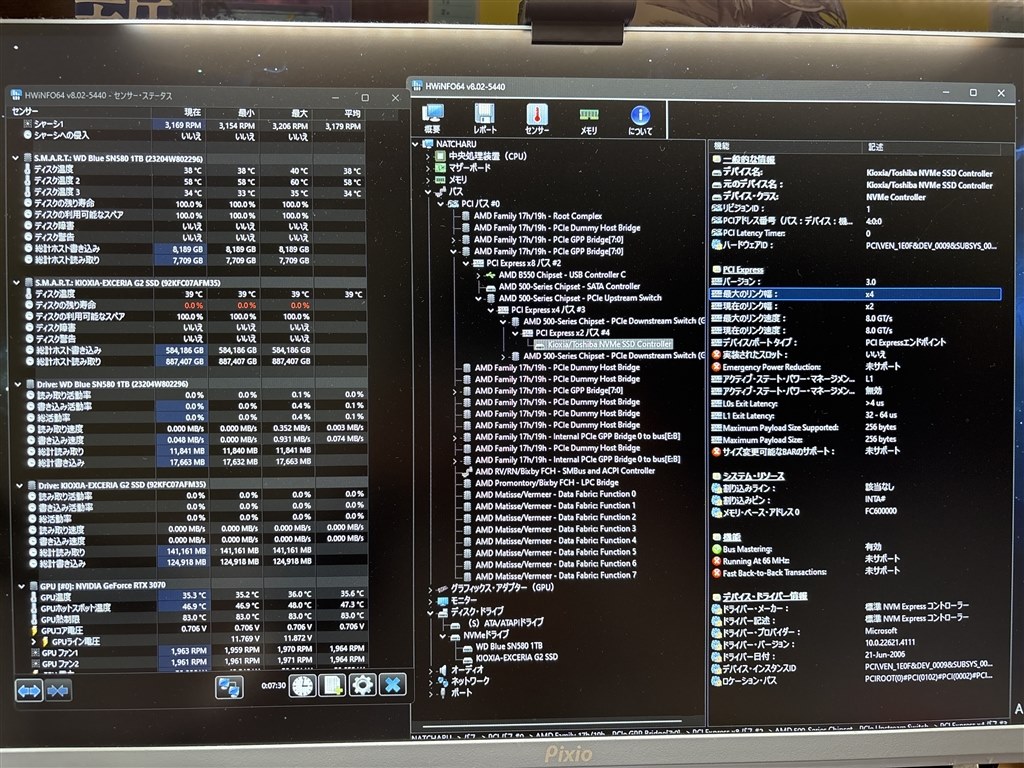Select the メモリ・ベース・アドレス 0 row
1024x768 pixels.
pos(856,511)
